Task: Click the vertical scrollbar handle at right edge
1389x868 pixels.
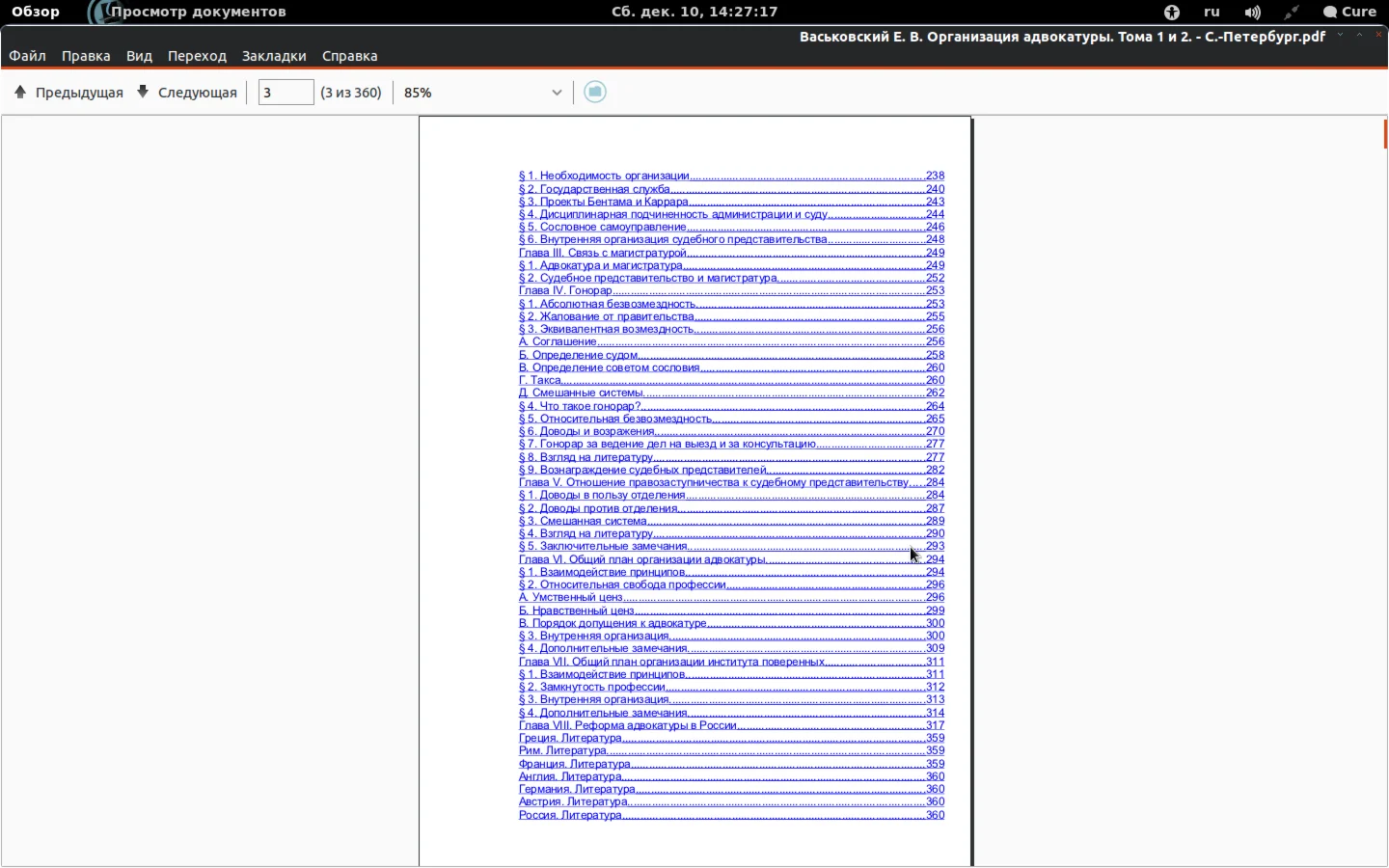Action: (1385, 133)
